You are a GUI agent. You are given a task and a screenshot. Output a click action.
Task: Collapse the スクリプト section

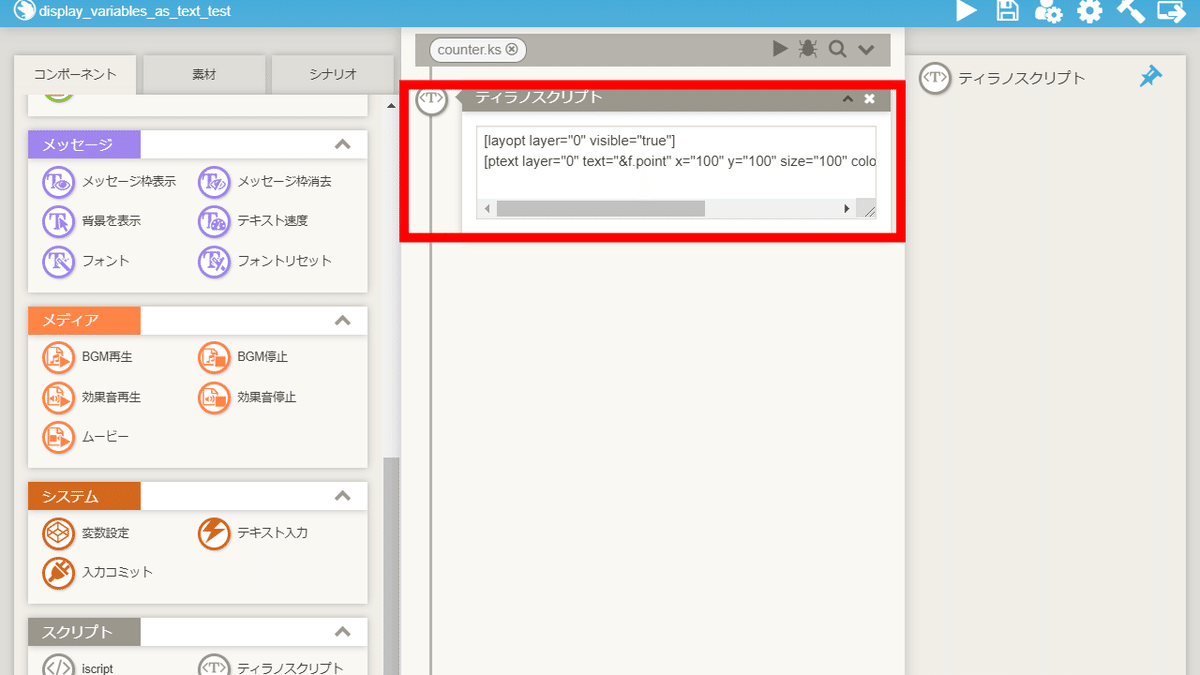point(342,632)
